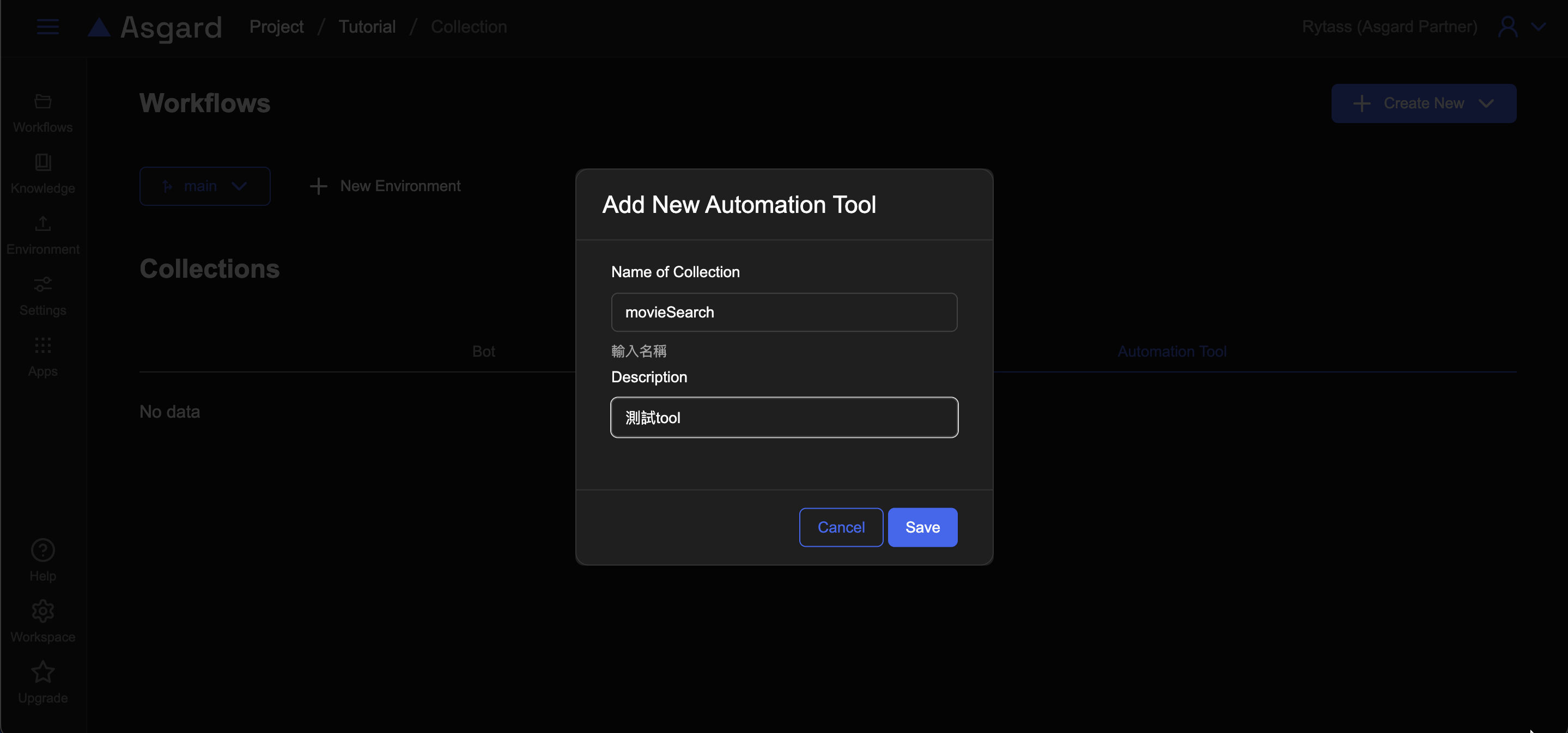The height and width of the screenshot is (733, 1568).
Task: Expand the user account chevron
Action: tap(1538, 27)
